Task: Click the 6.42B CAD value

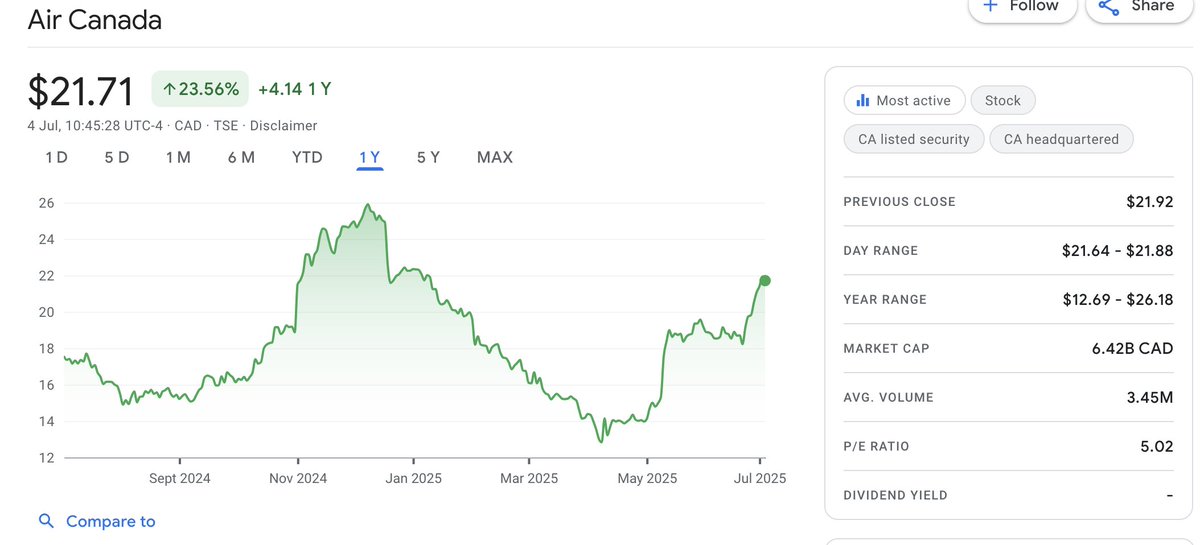Action: pos(1132,349)
